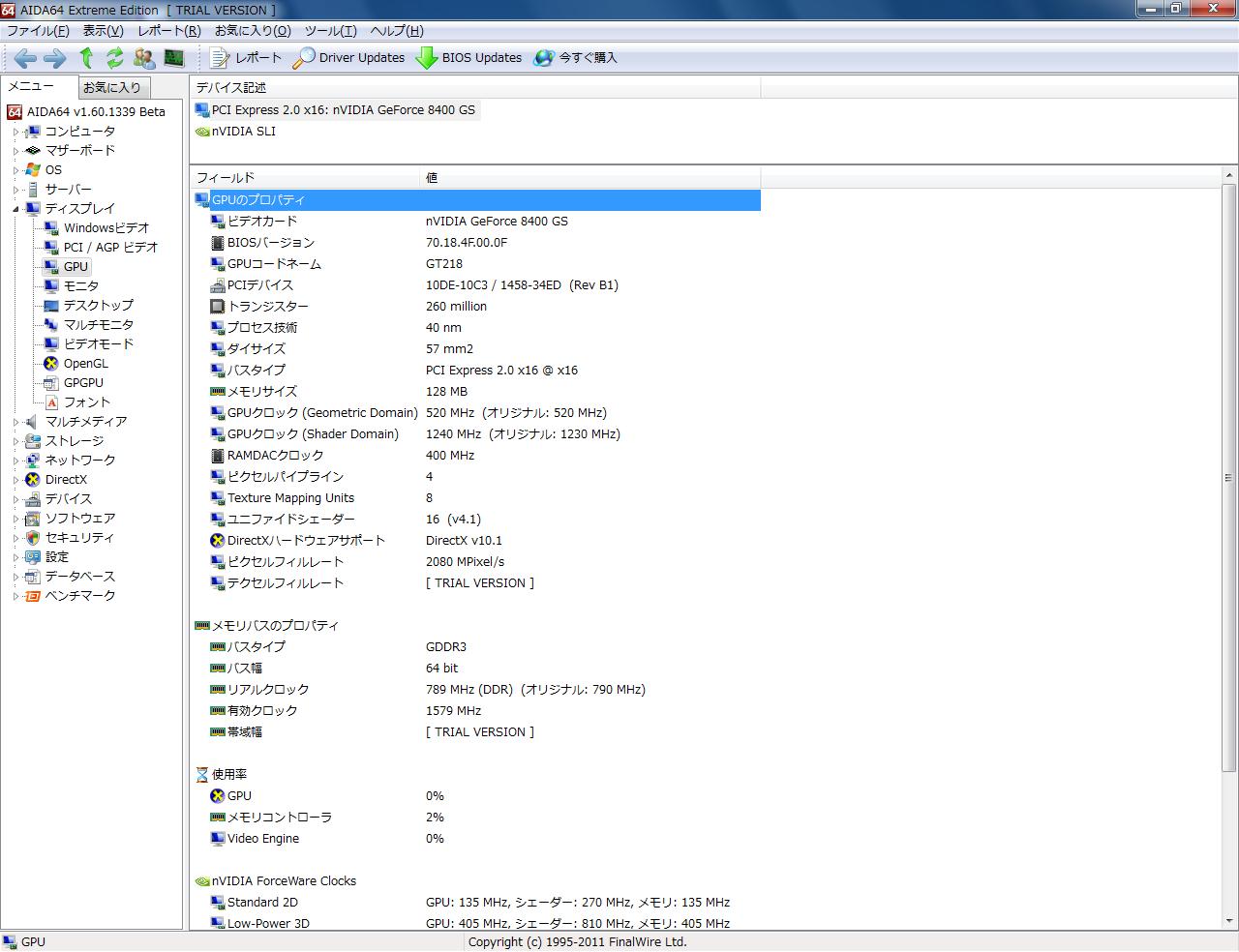Click the OpenGL tree icon
This screenshot has width=1239, height=952.
(51, 364)
